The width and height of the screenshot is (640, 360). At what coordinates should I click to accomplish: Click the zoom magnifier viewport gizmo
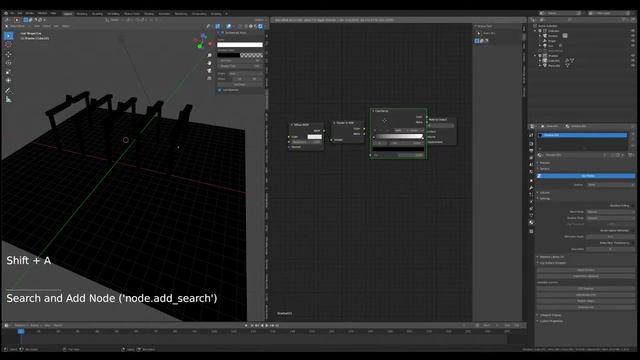pyautogui.click(x=209, y=56)
